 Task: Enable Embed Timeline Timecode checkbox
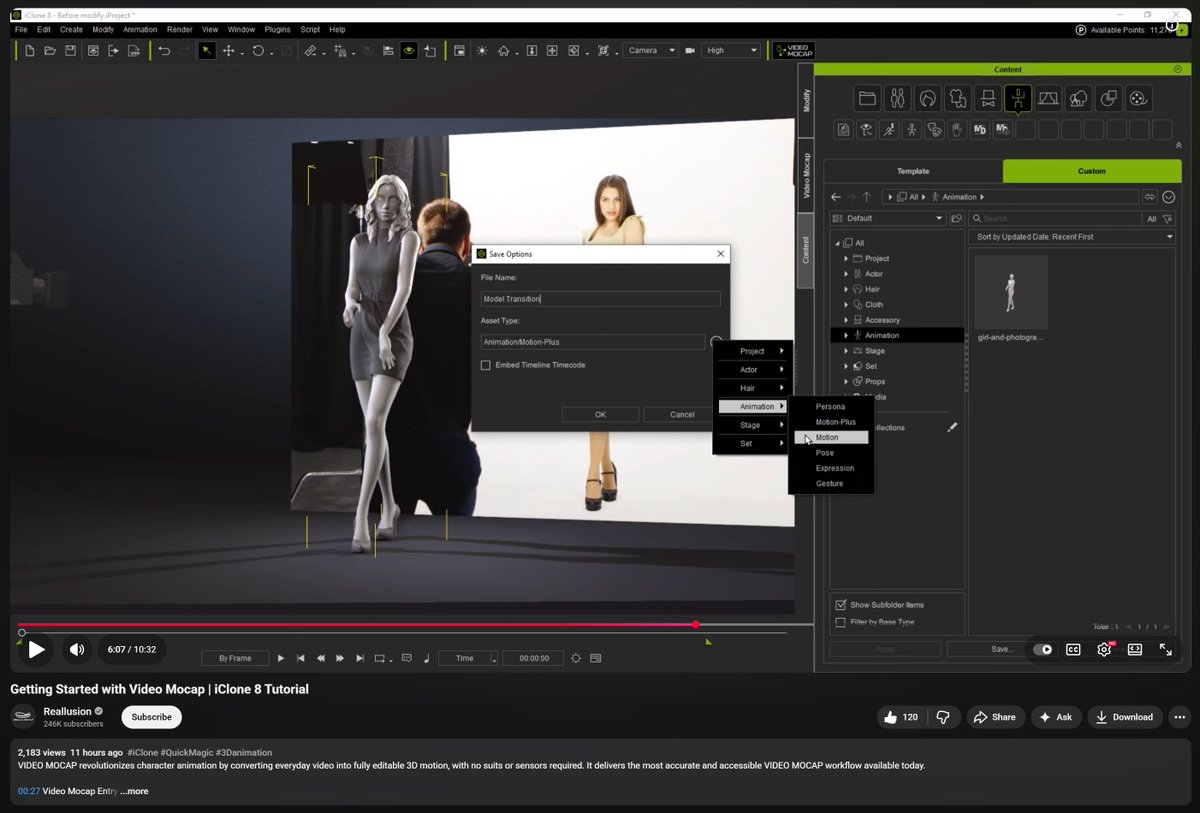(x=486, y=365)
